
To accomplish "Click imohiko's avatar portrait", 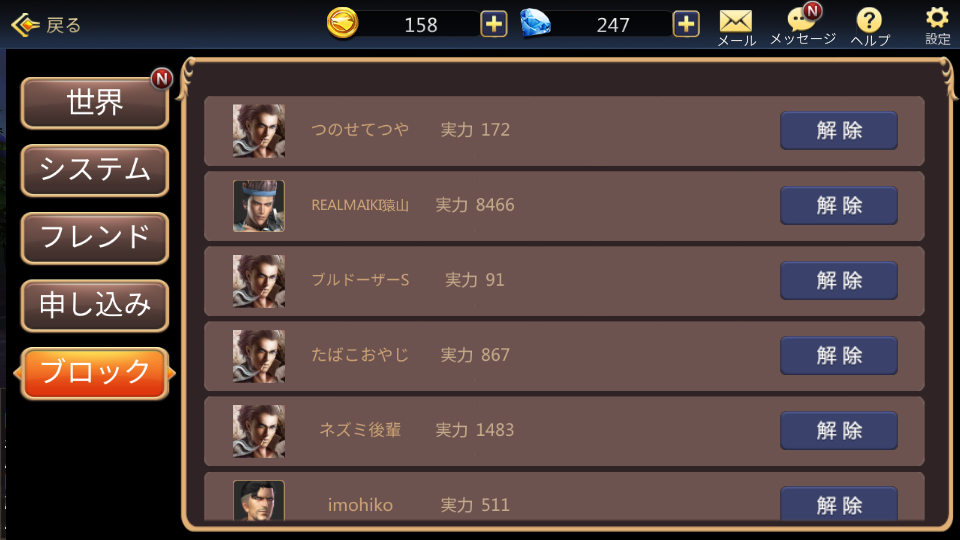I will point(258,501).
